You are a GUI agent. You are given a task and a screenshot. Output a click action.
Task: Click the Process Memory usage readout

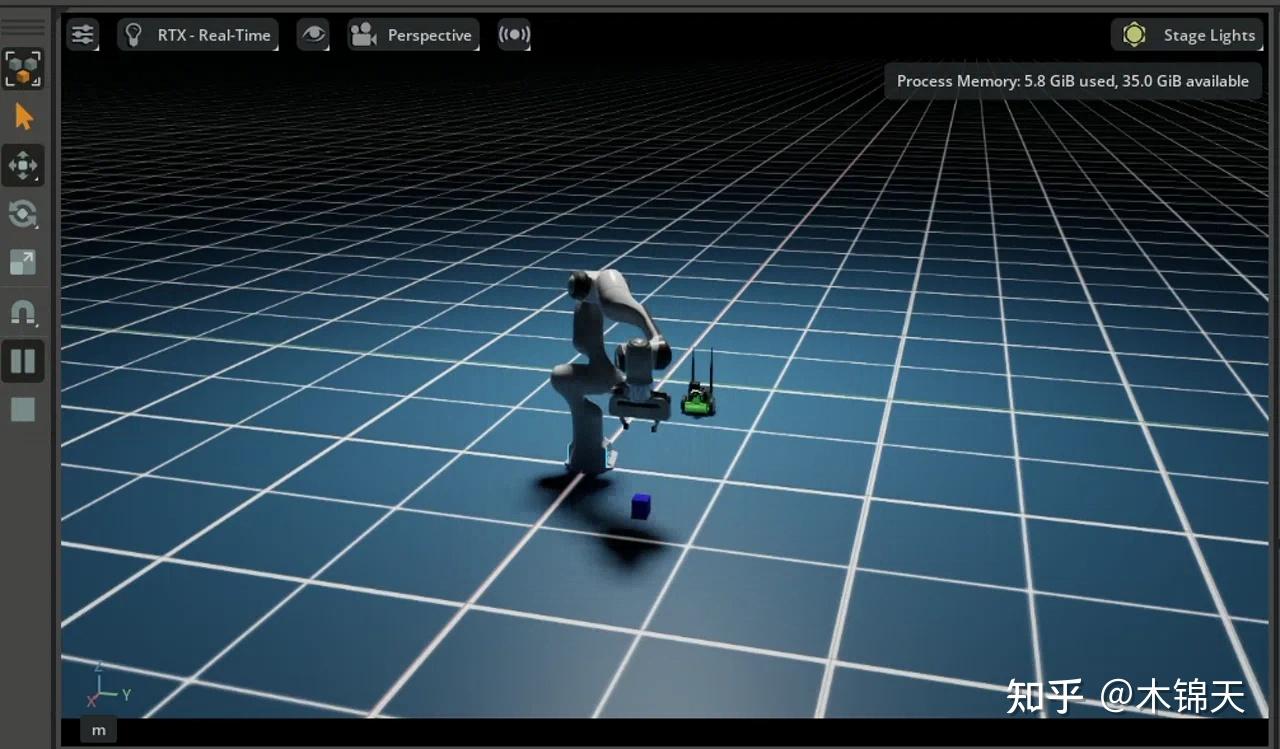tap(1073, 81)
